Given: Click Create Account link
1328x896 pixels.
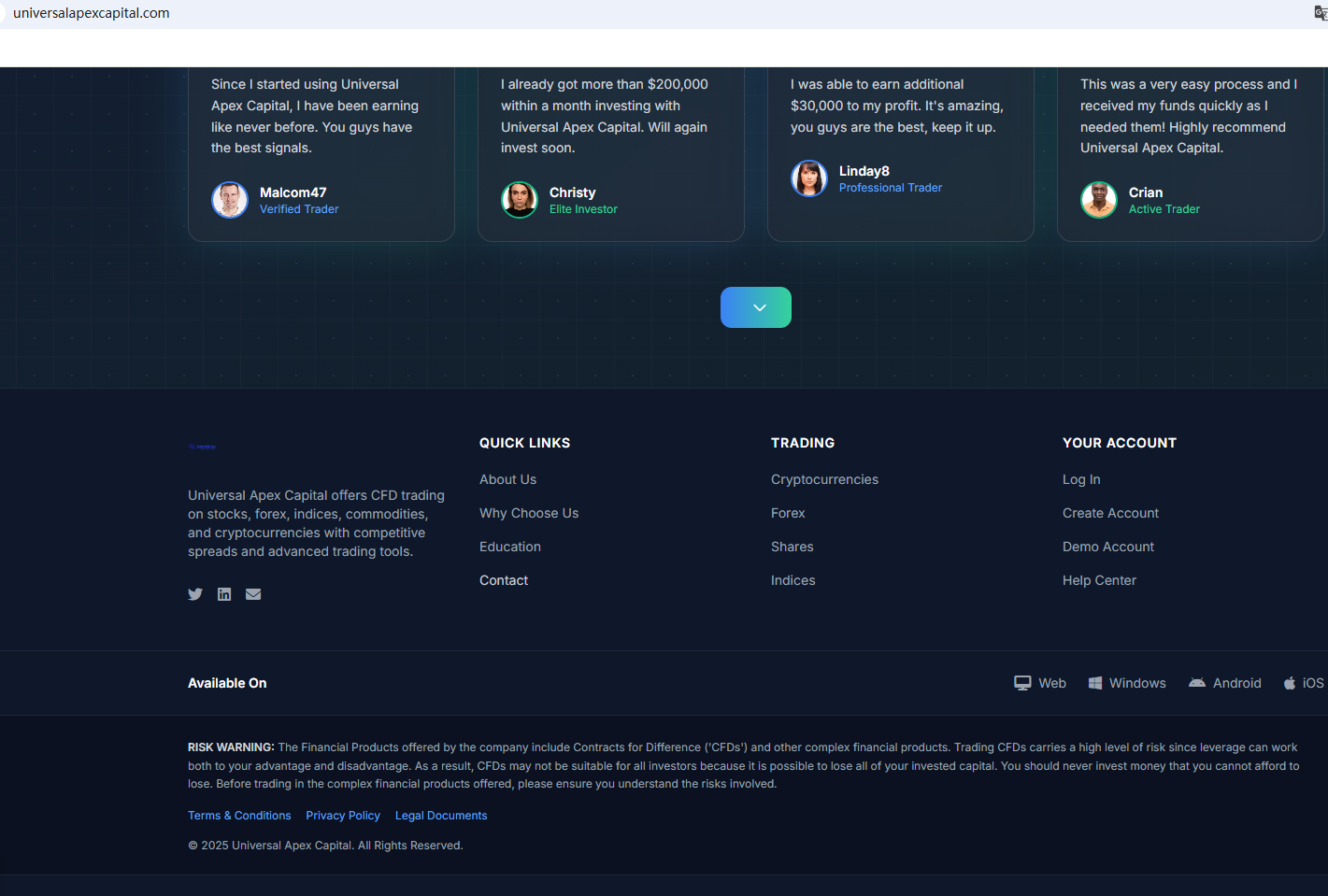Looking at the screenshot, I should pyautogui.click(x=1110, y=513).
